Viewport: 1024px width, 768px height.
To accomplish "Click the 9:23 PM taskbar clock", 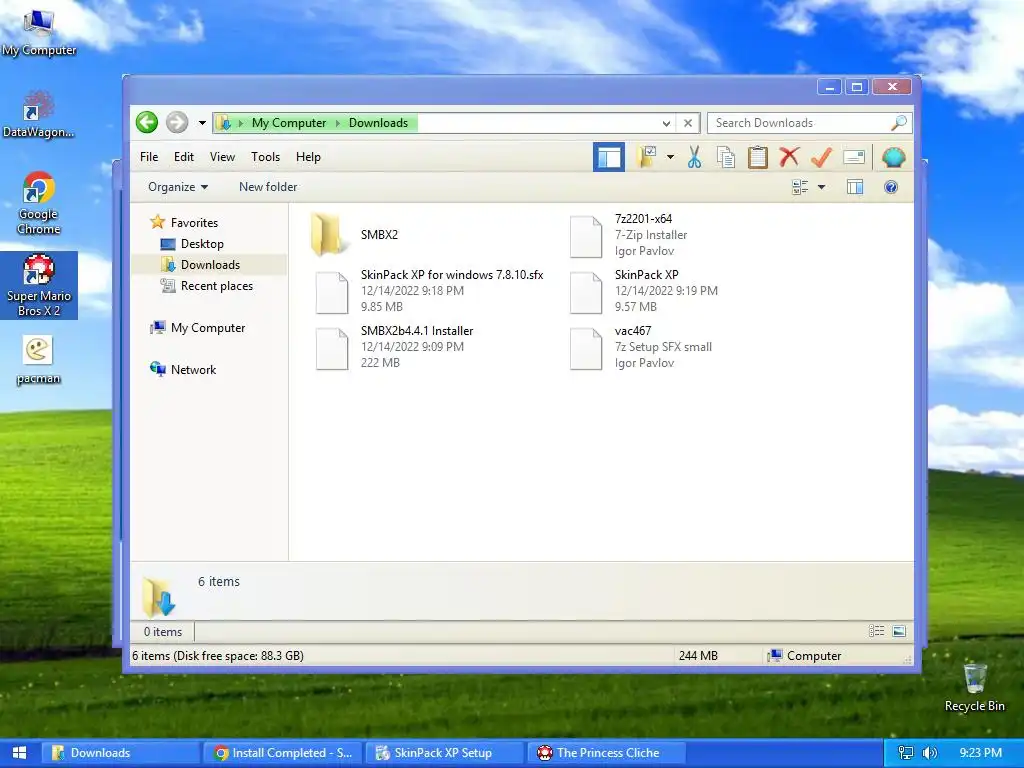I will click(x=980, y=753).
